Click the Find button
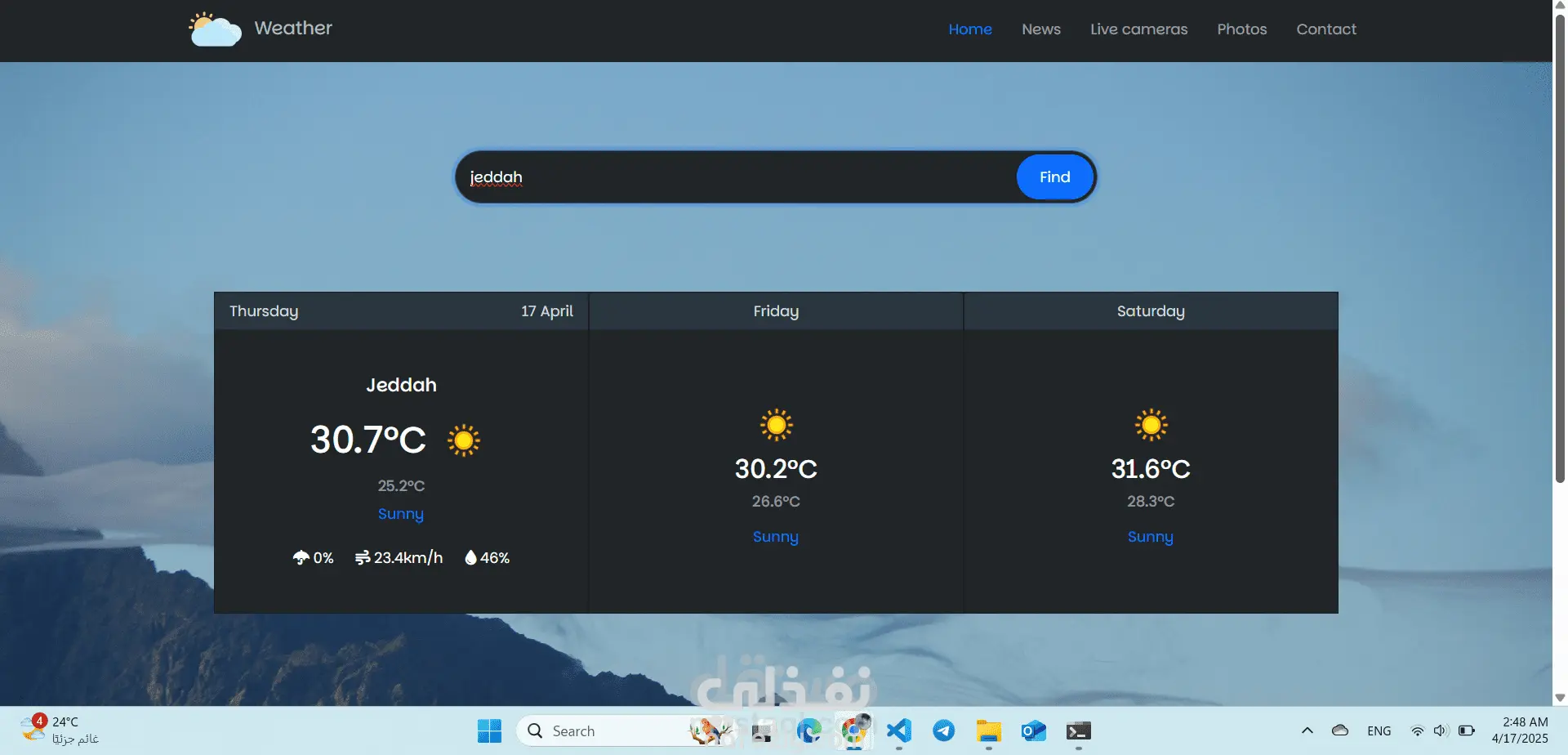Viewport: 1568px width, 755px height. [1055, 176]
